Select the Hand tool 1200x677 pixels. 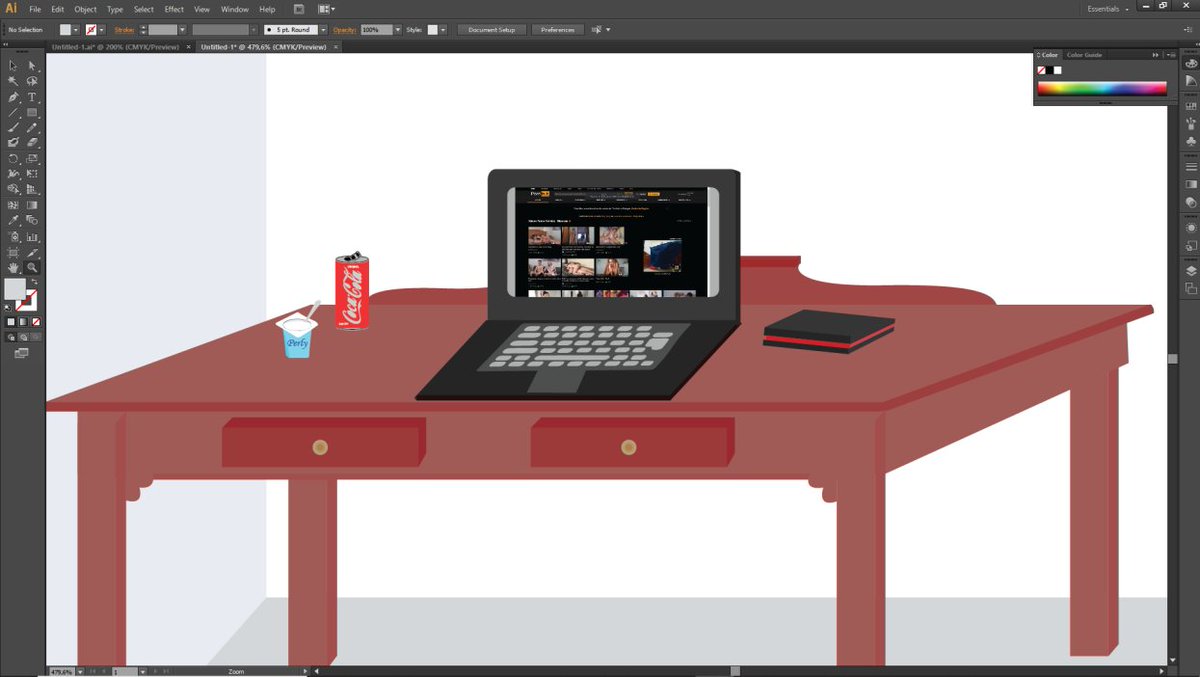(x=13, y=268)
